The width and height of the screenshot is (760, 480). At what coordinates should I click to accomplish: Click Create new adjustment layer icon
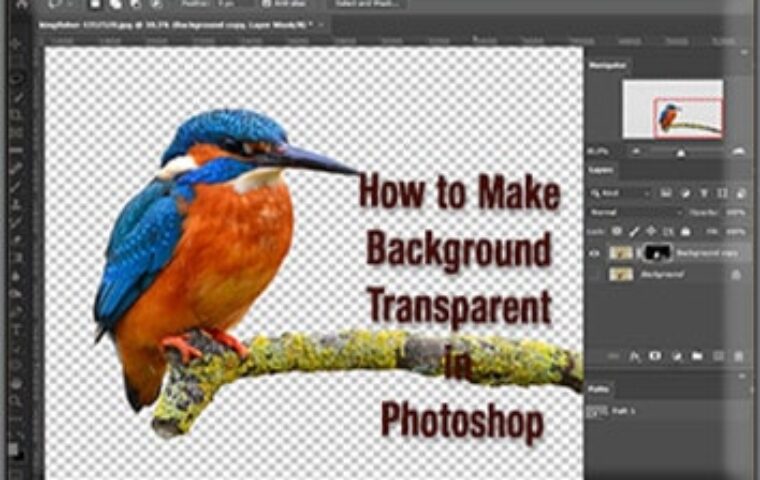tap(677, 357)
